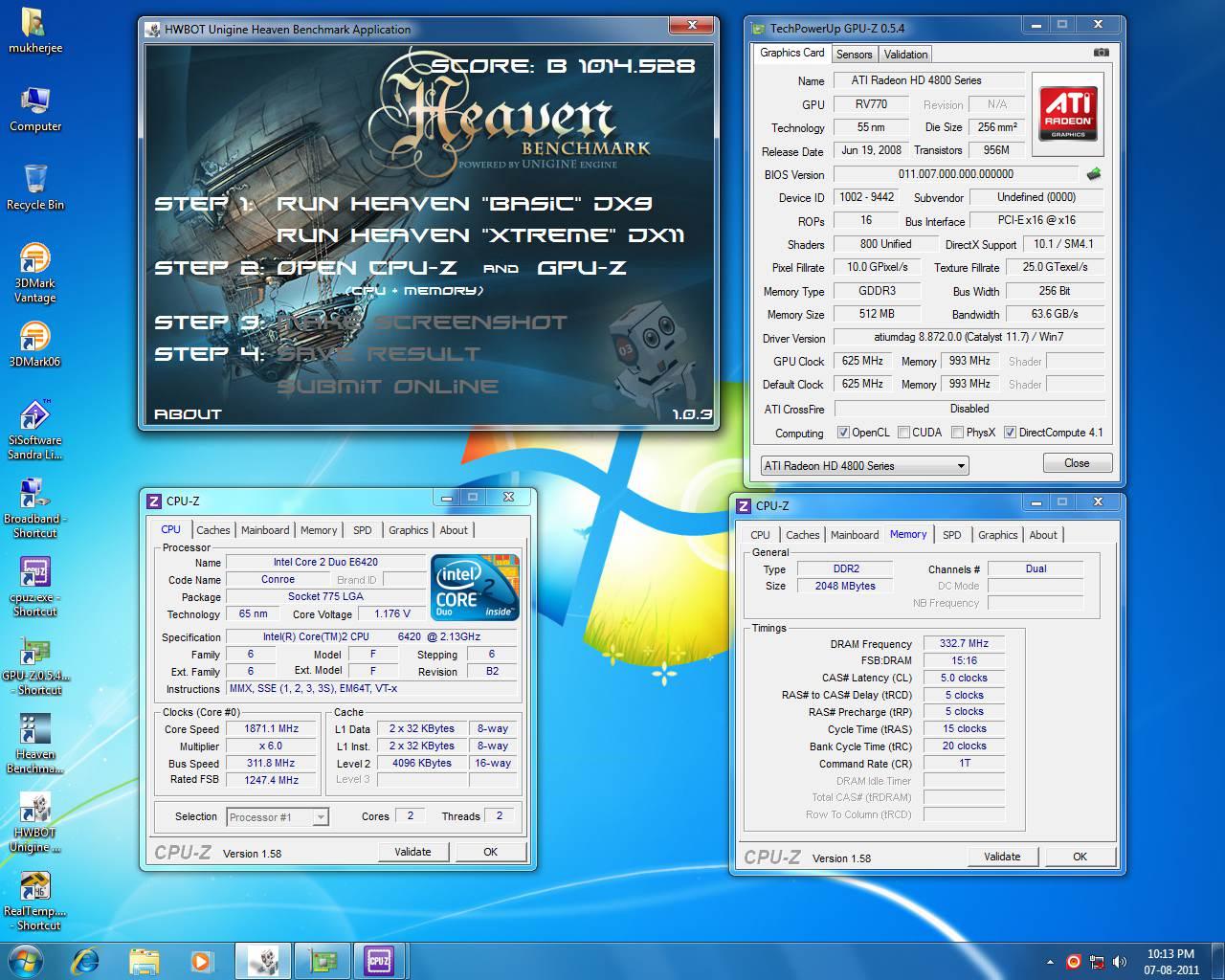Open the mukherjee folder desktop icon

[35, 31]
